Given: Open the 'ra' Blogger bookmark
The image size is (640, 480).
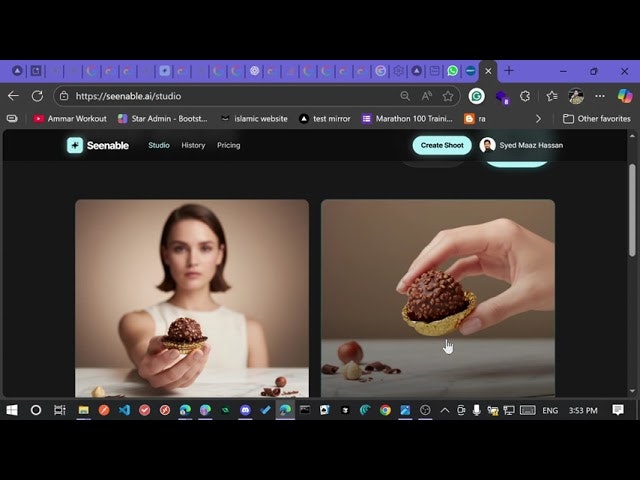Looking at the screenshot, I should click(x=475, y=119).
